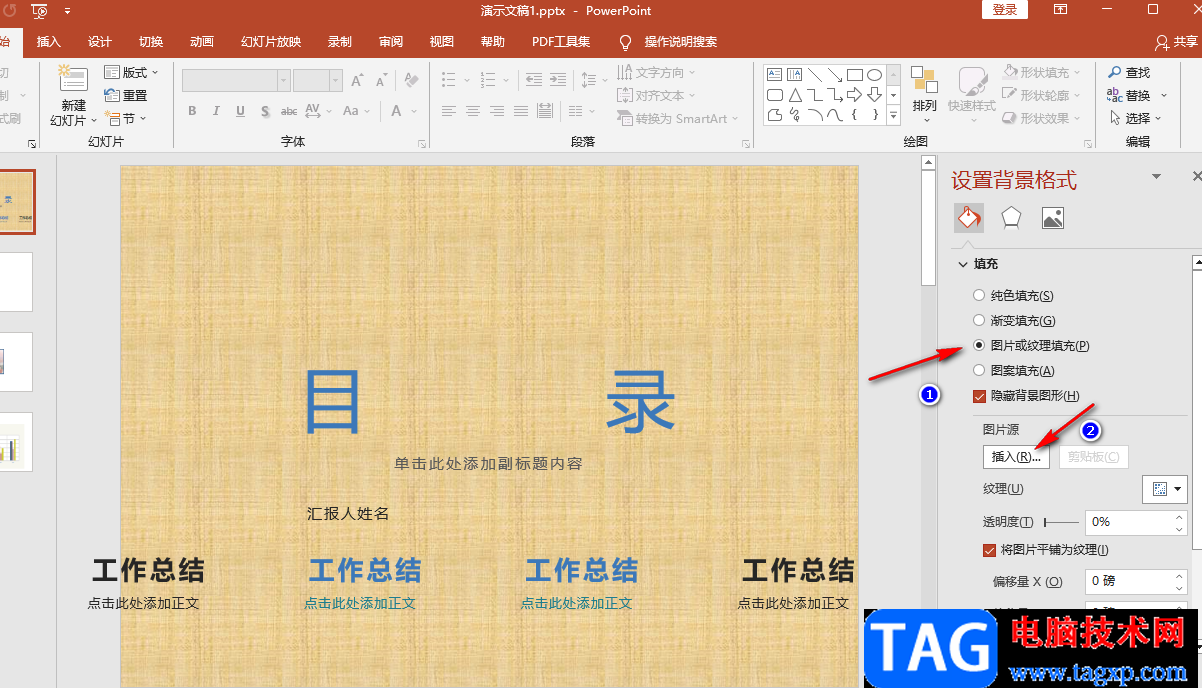1202x688 pixels.
Task: Click the Share 共享 button
Action: (1176, 42)
